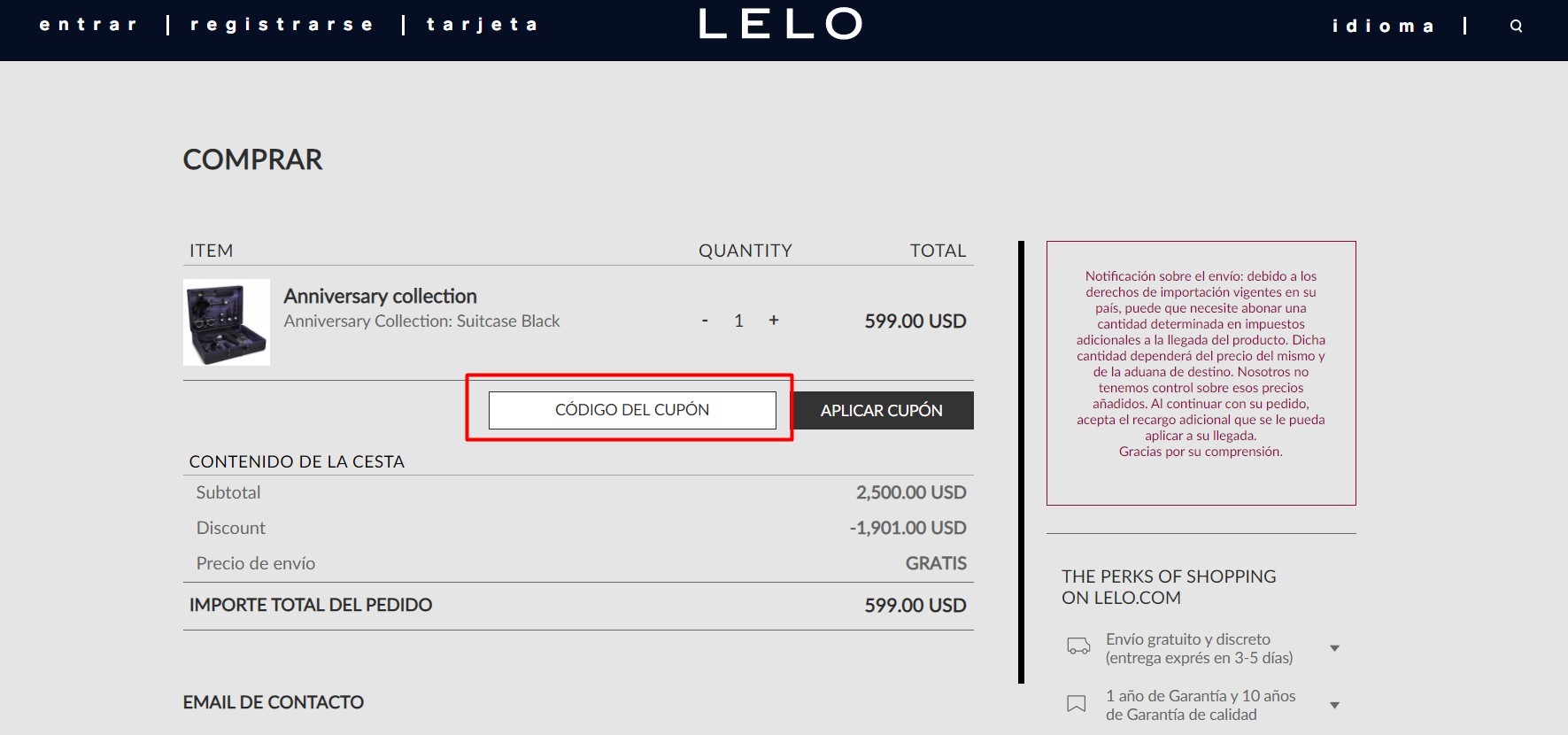Click the search magnifier icon

[x=1516, y=27]
